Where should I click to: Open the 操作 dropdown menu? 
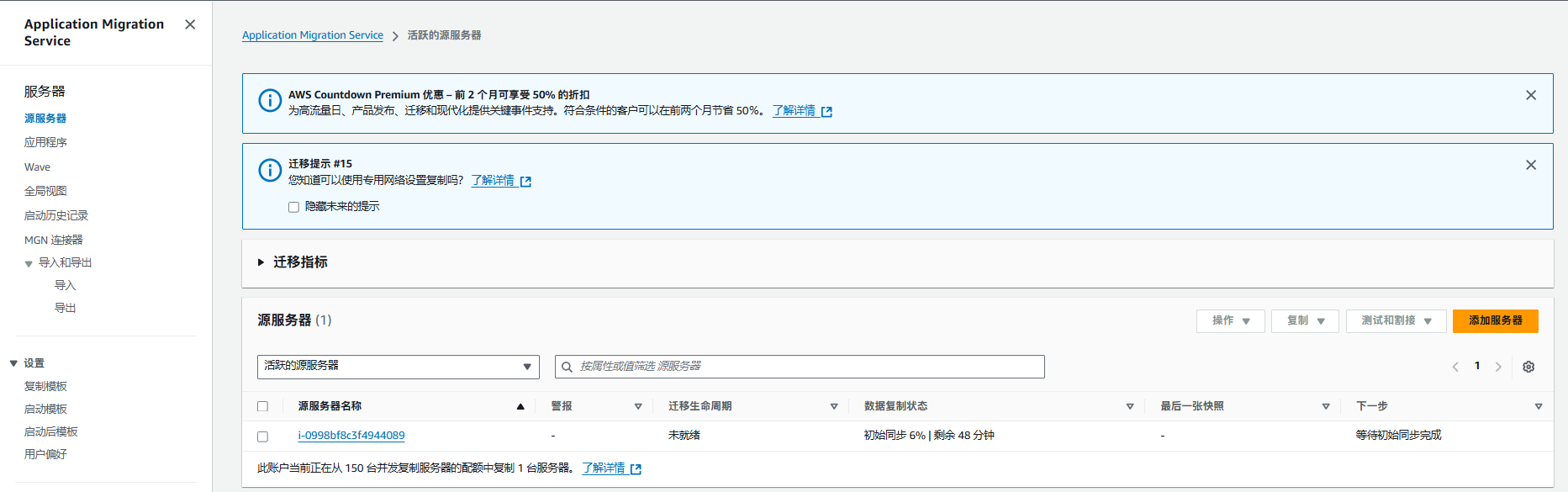[x=1230, y=320]
